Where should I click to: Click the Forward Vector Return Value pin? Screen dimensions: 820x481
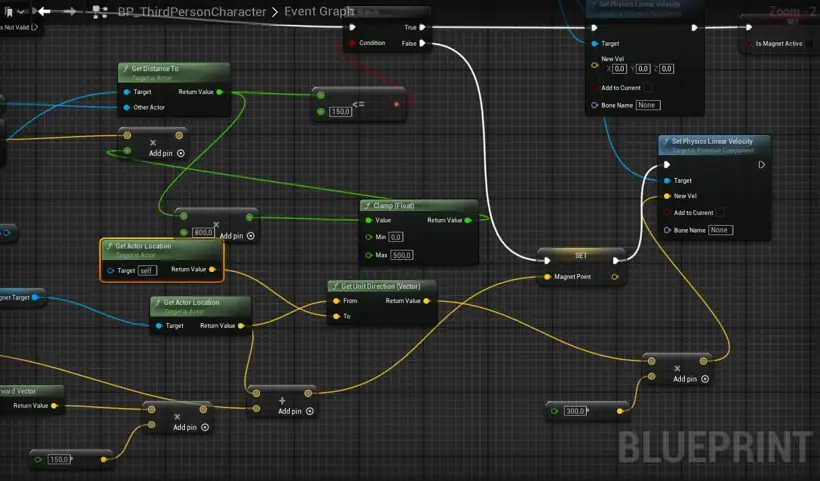pos(54,406)
